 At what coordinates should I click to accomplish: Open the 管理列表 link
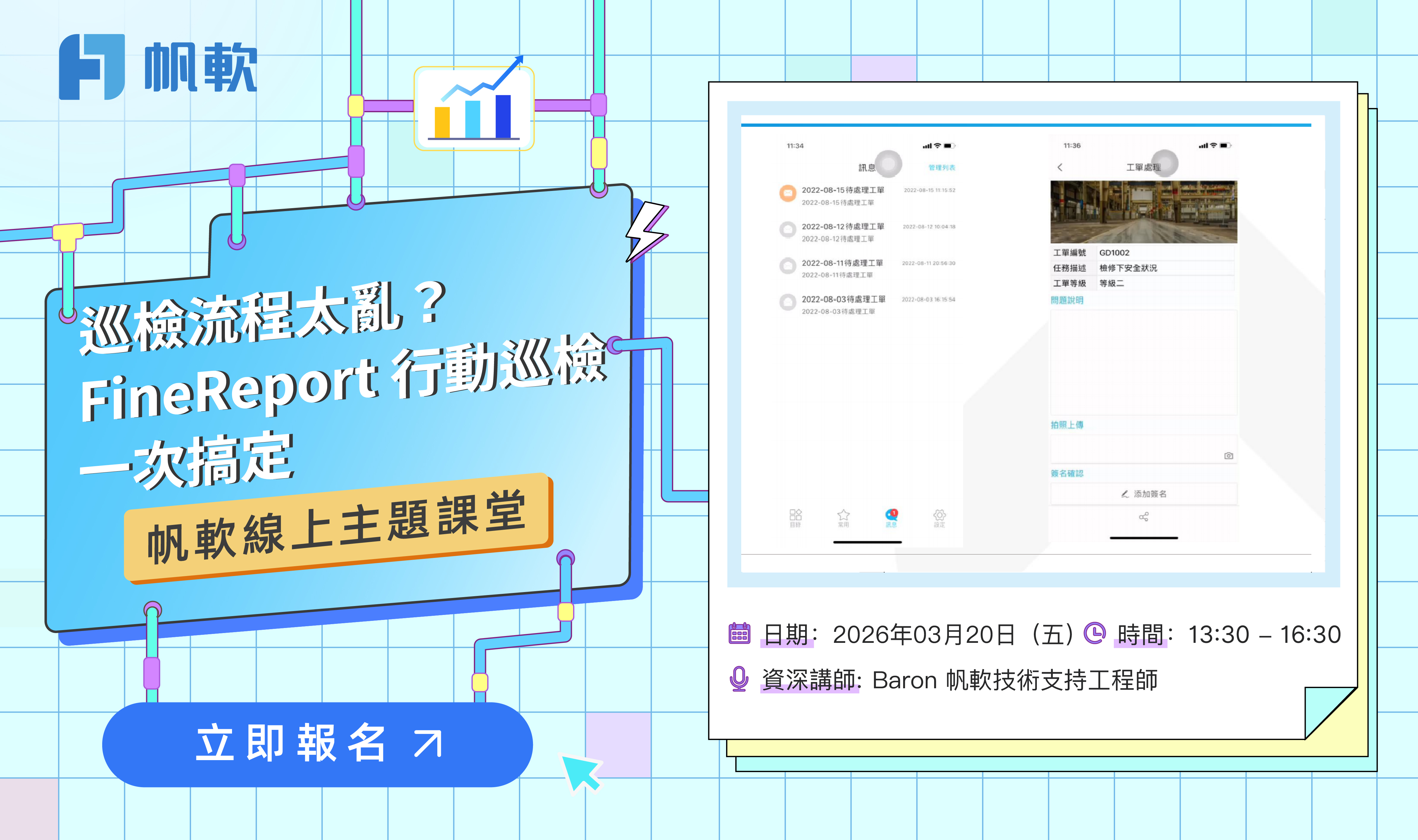point(941,167)
